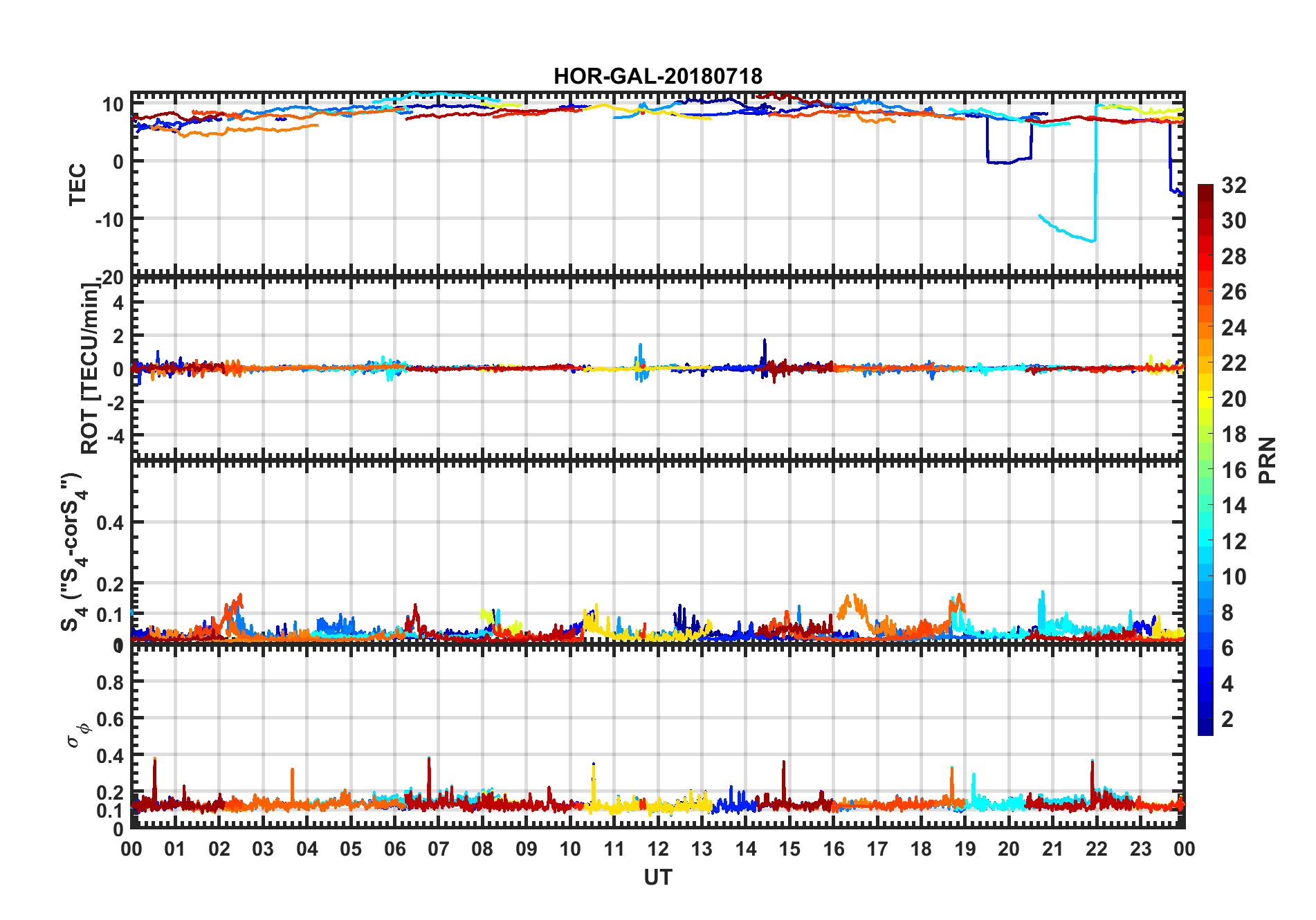
Task: Click the sigma phi axis label
Action: pyautogui.click(x=77, y=735)
